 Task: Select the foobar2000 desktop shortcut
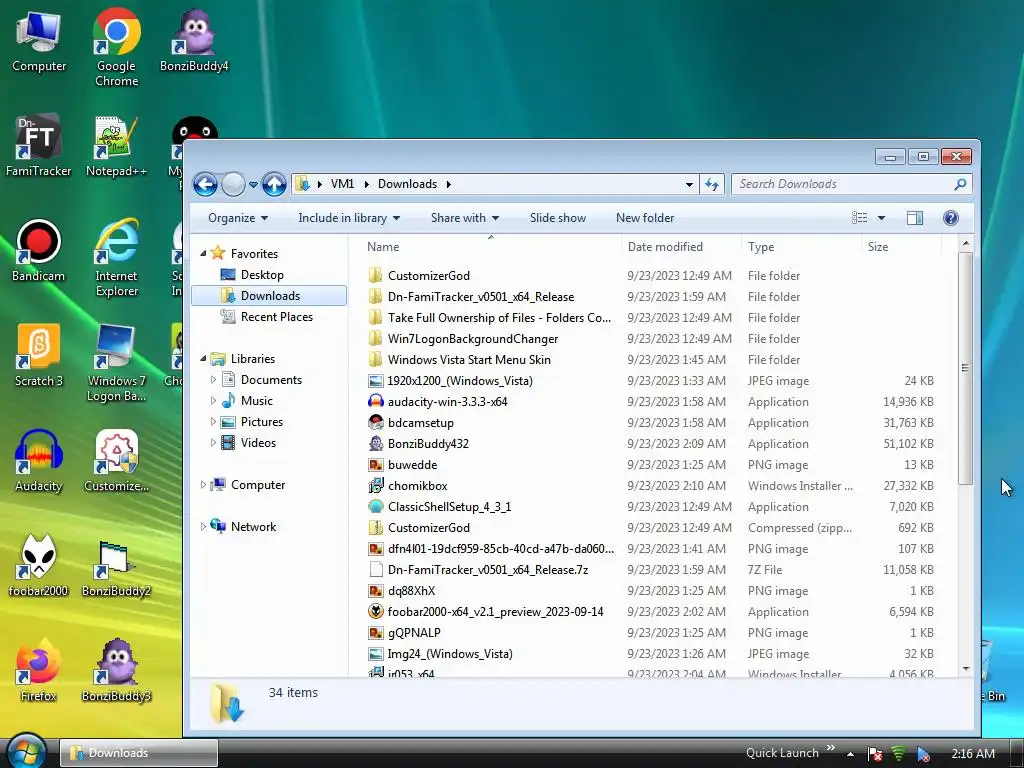pyautogui.click(x=39, y=566)
